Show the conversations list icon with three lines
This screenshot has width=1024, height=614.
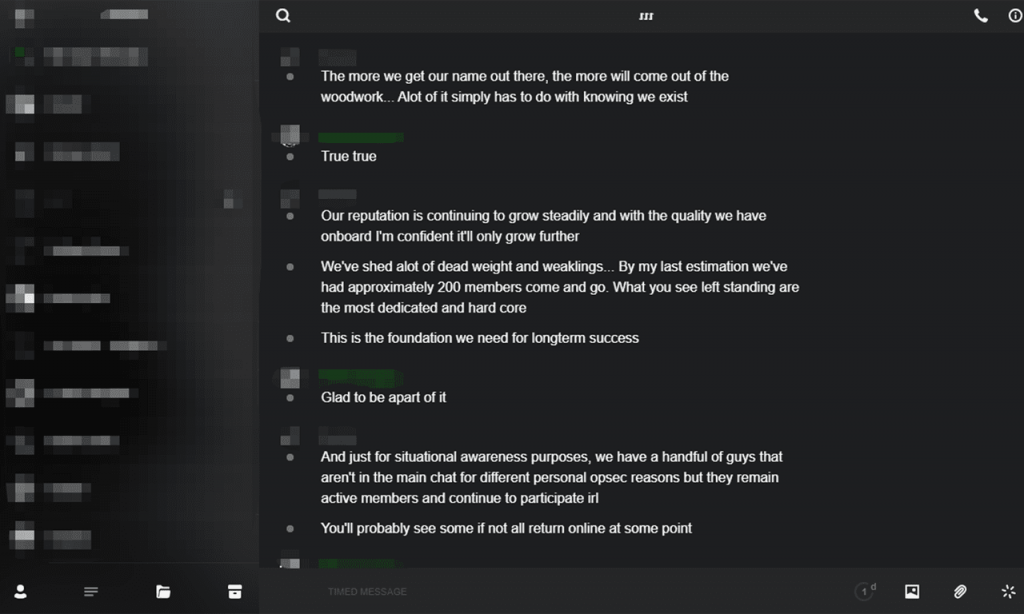pyautogui.click(x=91, y=592)
